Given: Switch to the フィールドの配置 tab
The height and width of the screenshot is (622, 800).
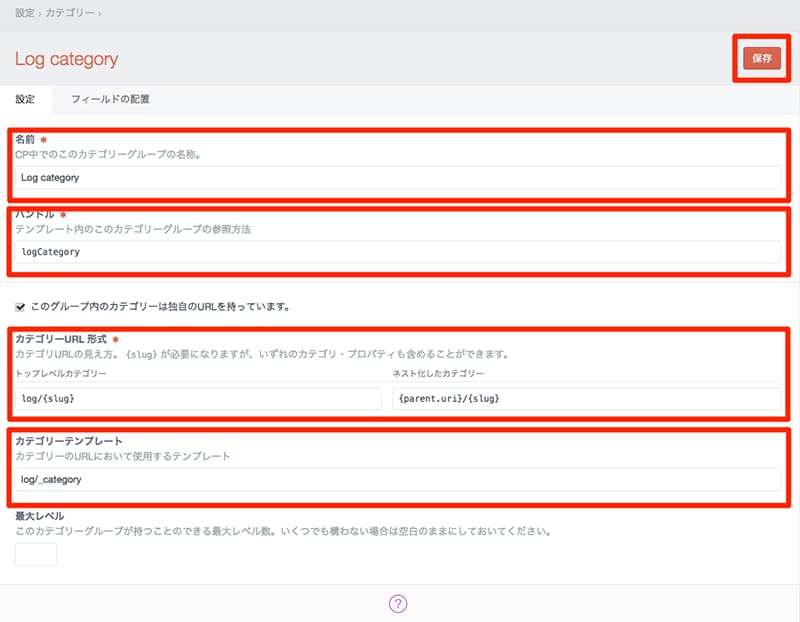Looking at the screenshot, I should click(110, 99).
